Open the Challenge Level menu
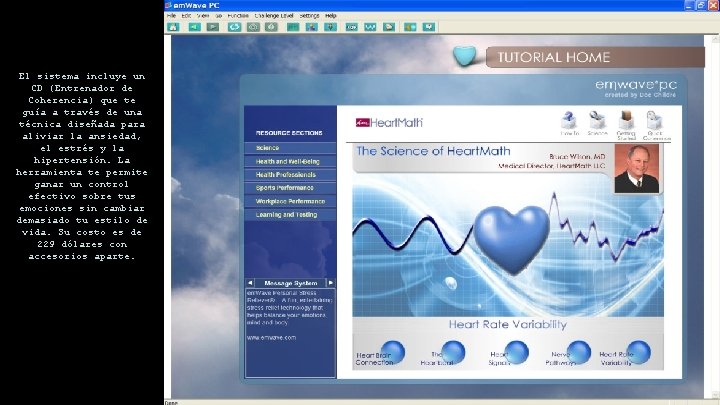 [x=274, y=16]
